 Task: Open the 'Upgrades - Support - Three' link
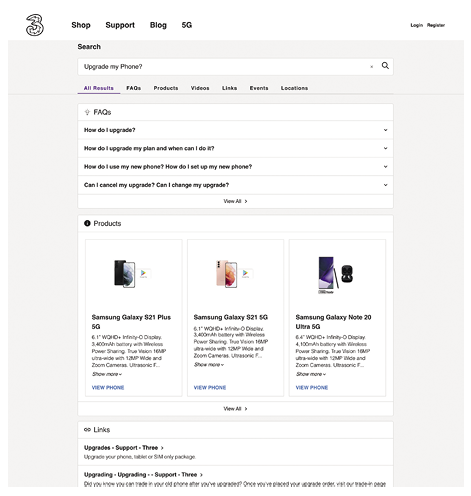[x=124, y=448]
